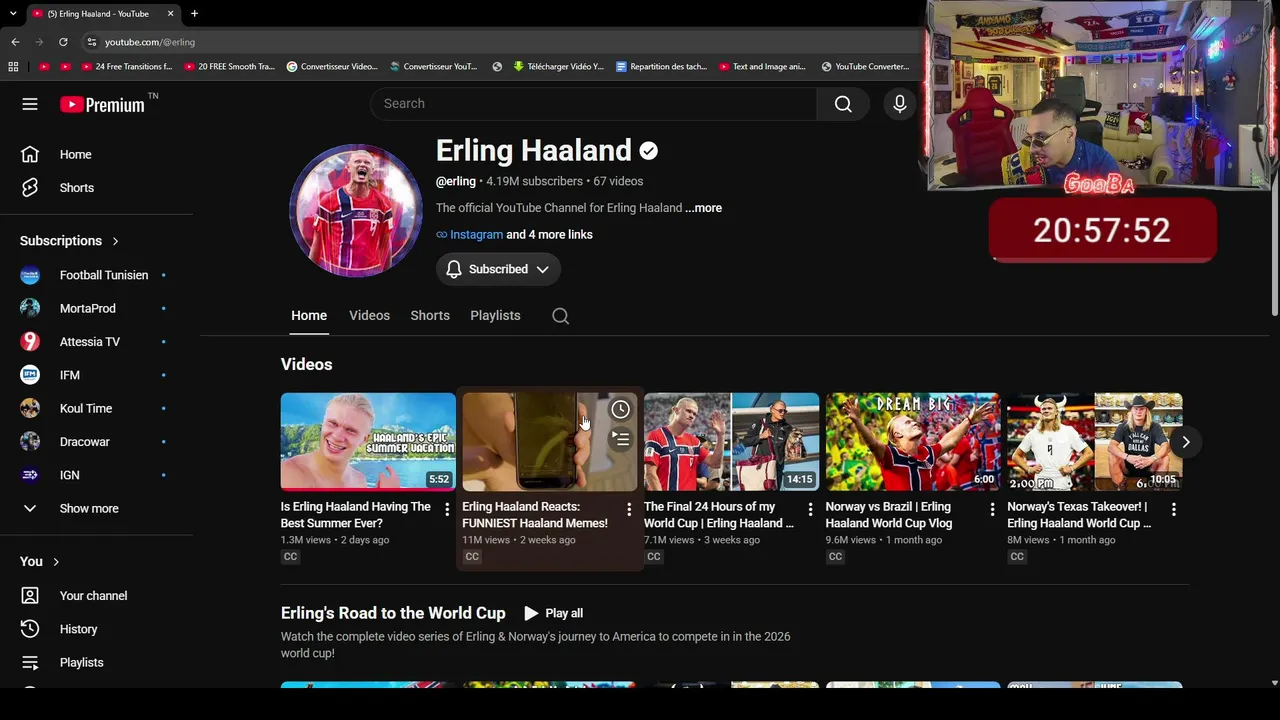Expand the channel description with ...more
This screenshot has height=720, width=1280.
(x=704, y=208)
